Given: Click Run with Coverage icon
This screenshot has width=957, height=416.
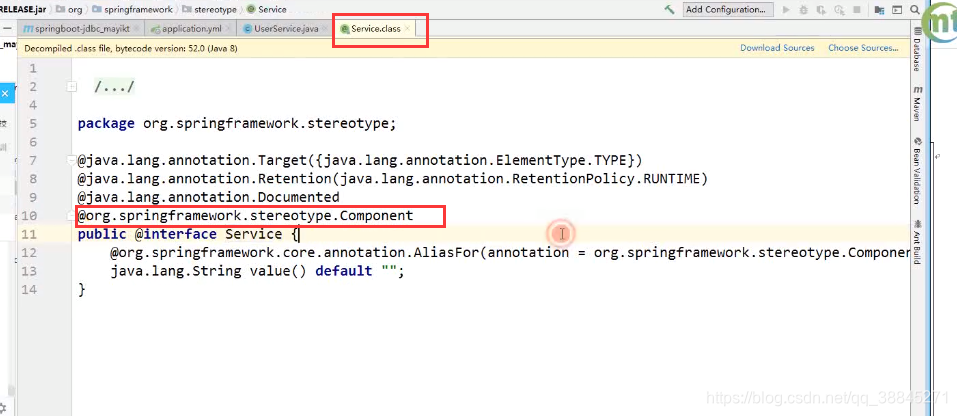Looking at the screenshot, I should 822,10.
